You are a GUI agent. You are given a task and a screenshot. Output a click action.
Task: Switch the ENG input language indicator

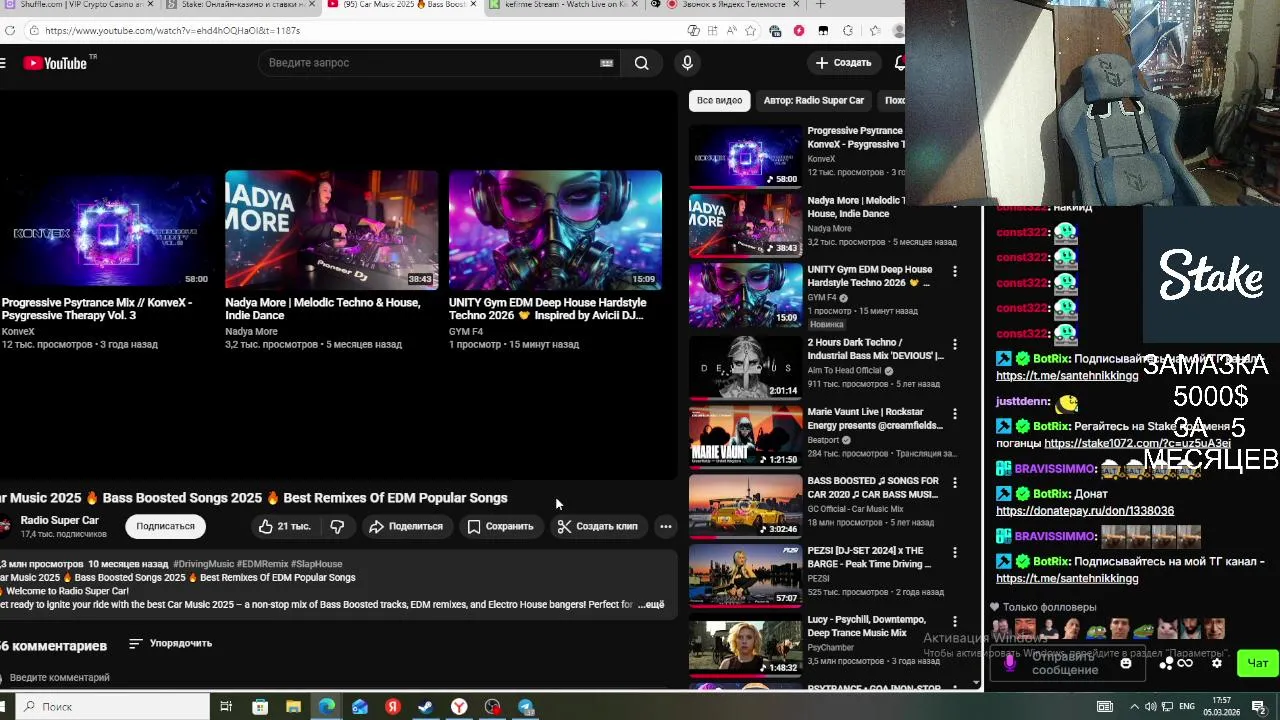[1187, 707]
